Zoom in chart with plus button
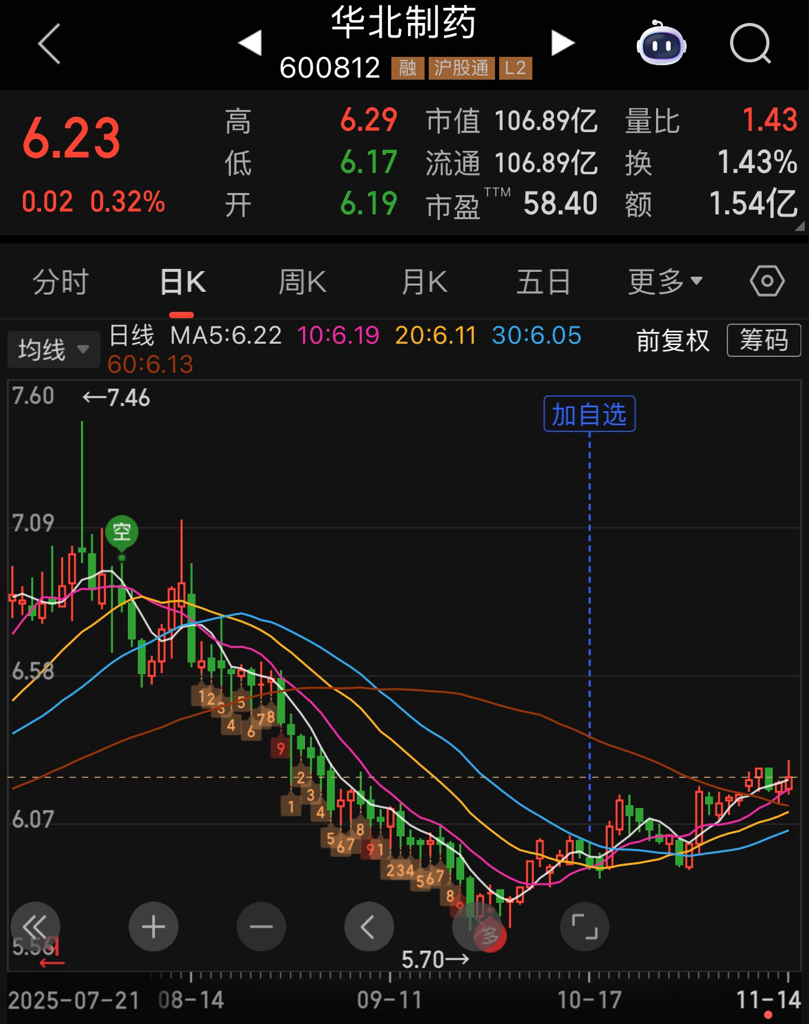The height and width of the screenshot is (1024, 809). tap(153, 927)
